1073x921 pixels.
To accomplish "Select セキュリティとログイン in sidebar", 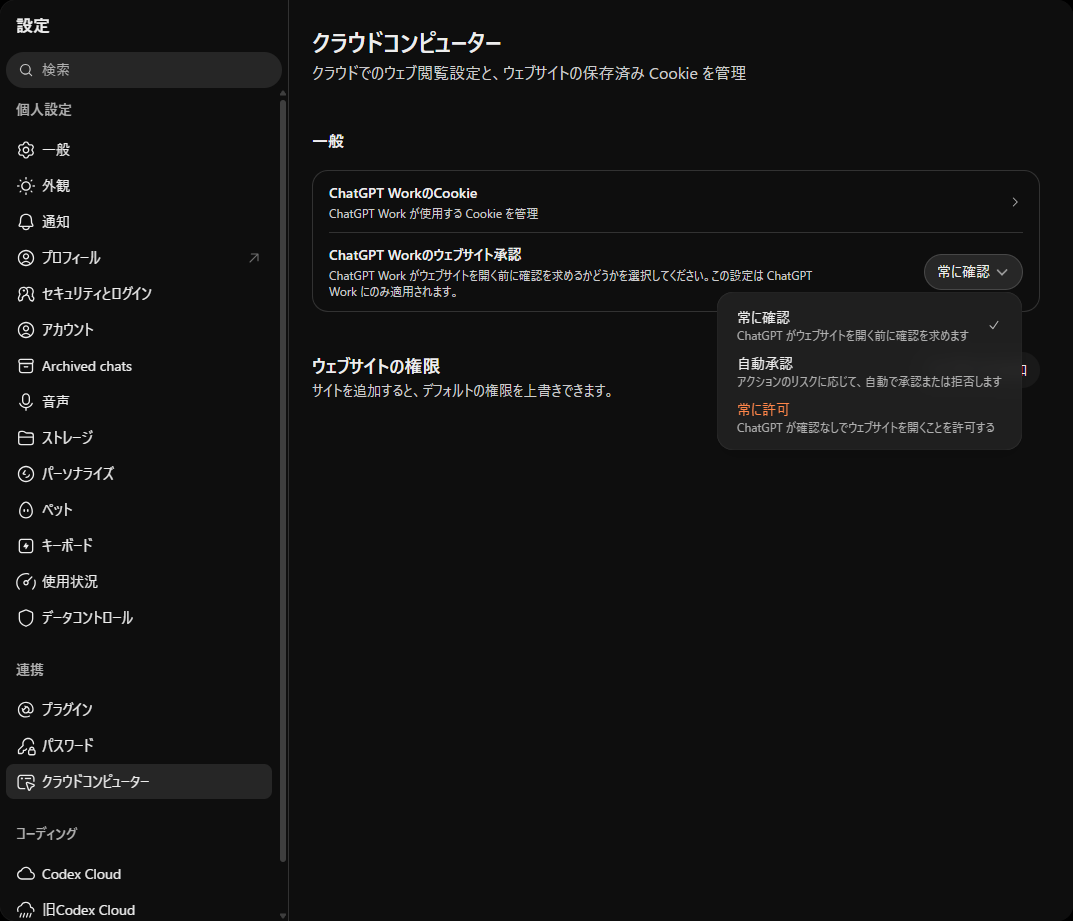I will point(139,294).
